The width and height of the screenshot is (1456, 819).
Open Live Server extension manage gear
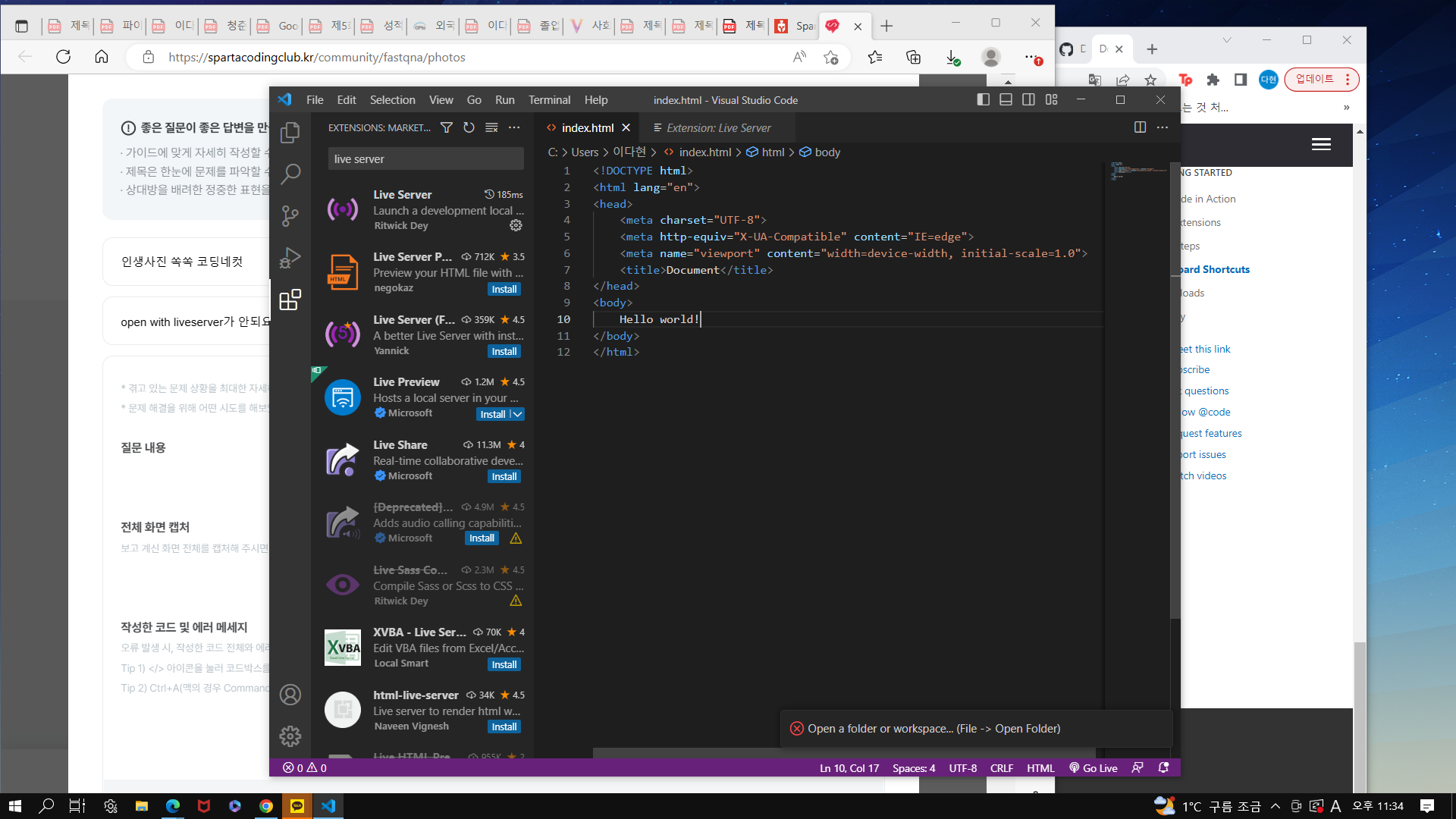[x=516, y=225]
